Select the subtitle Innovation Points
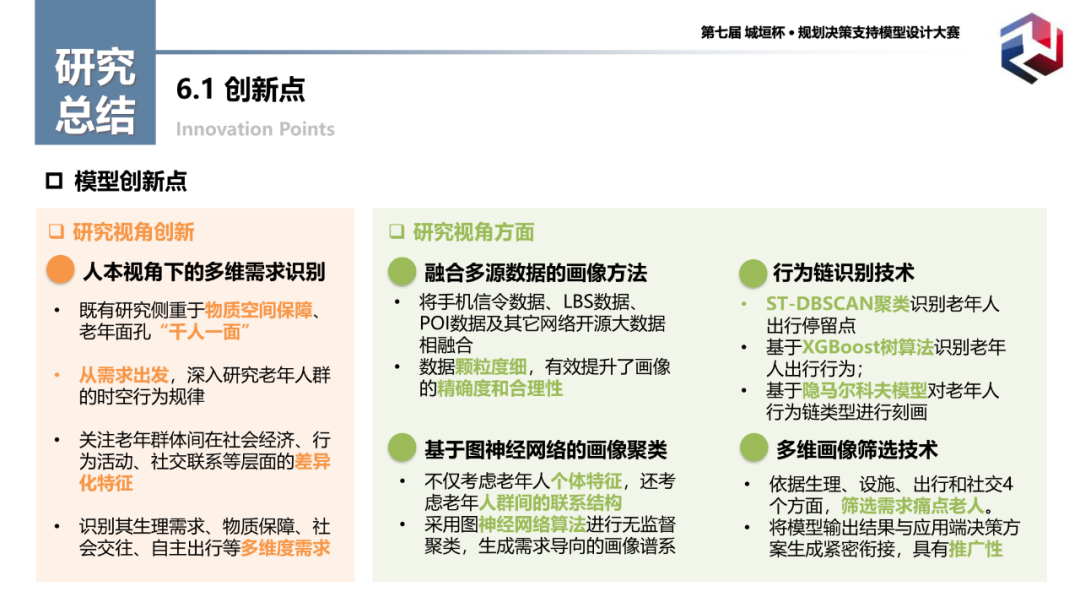Viewport: 1080px width, 608px height. click(255, 129)
